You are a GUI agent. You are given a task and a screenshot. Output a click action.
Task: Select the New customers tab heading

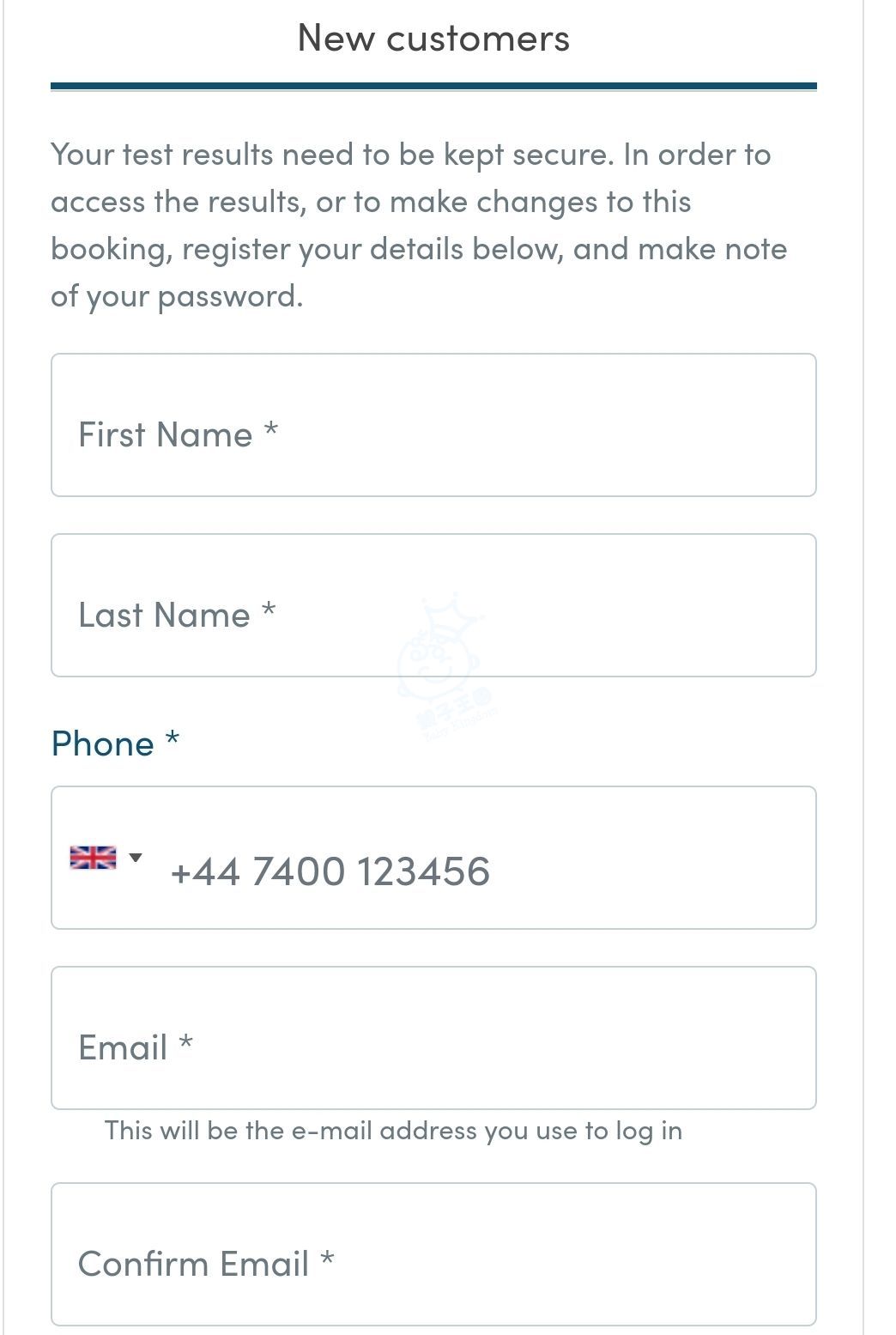click(433, 39)
